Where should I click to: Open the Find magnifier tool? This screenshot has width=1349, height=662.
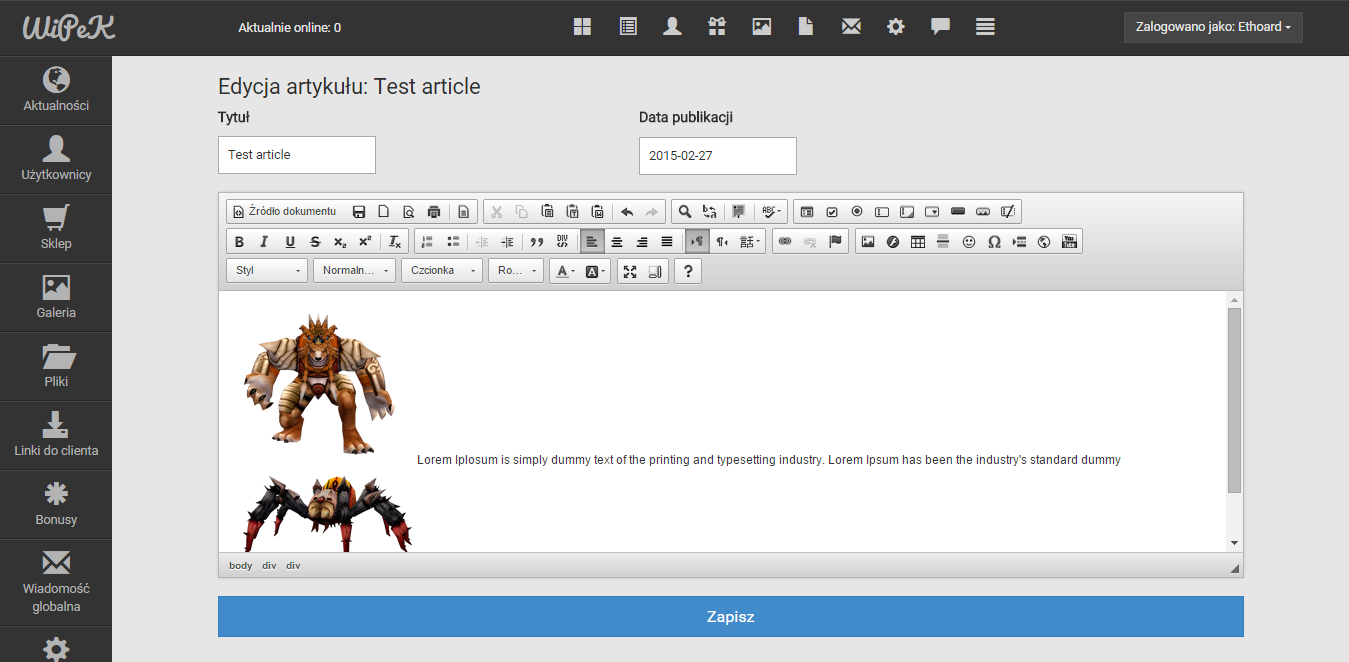pyautogui.click(x=685, y=212)
